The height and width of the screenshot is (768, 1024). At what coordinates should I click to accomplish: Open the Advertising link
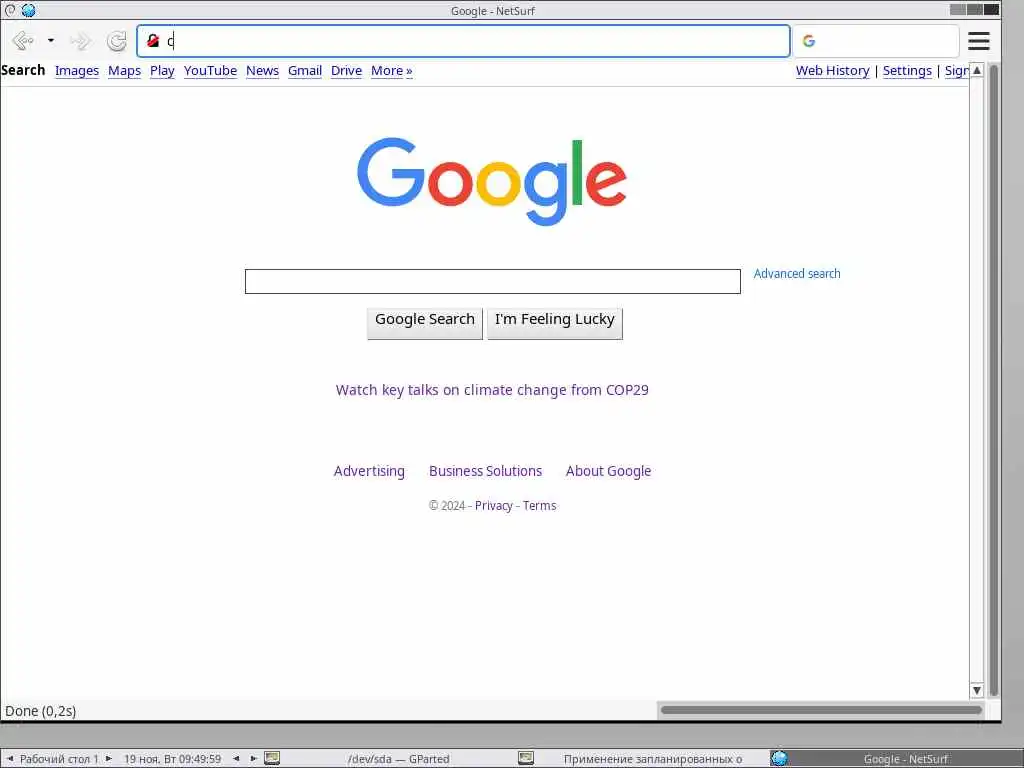pos(369,471)
